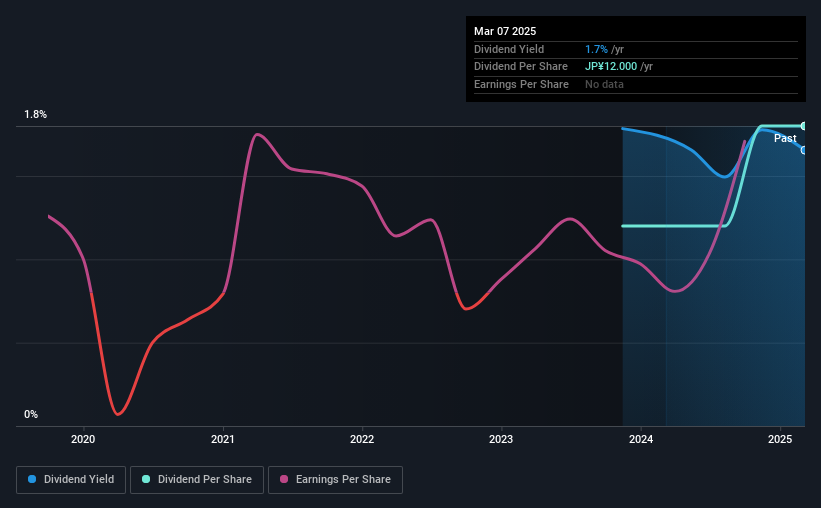
Task: Toggle the Dividend Per Share legend button
Action: point(197,480)
